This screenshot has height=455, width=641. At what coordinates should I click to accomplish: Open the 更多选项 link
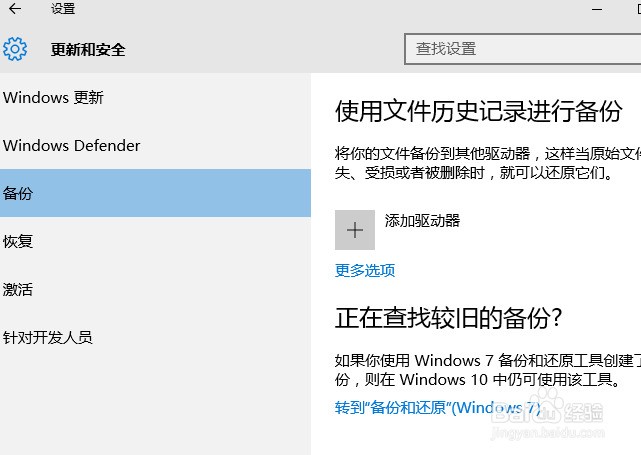(x=365, y=270)
